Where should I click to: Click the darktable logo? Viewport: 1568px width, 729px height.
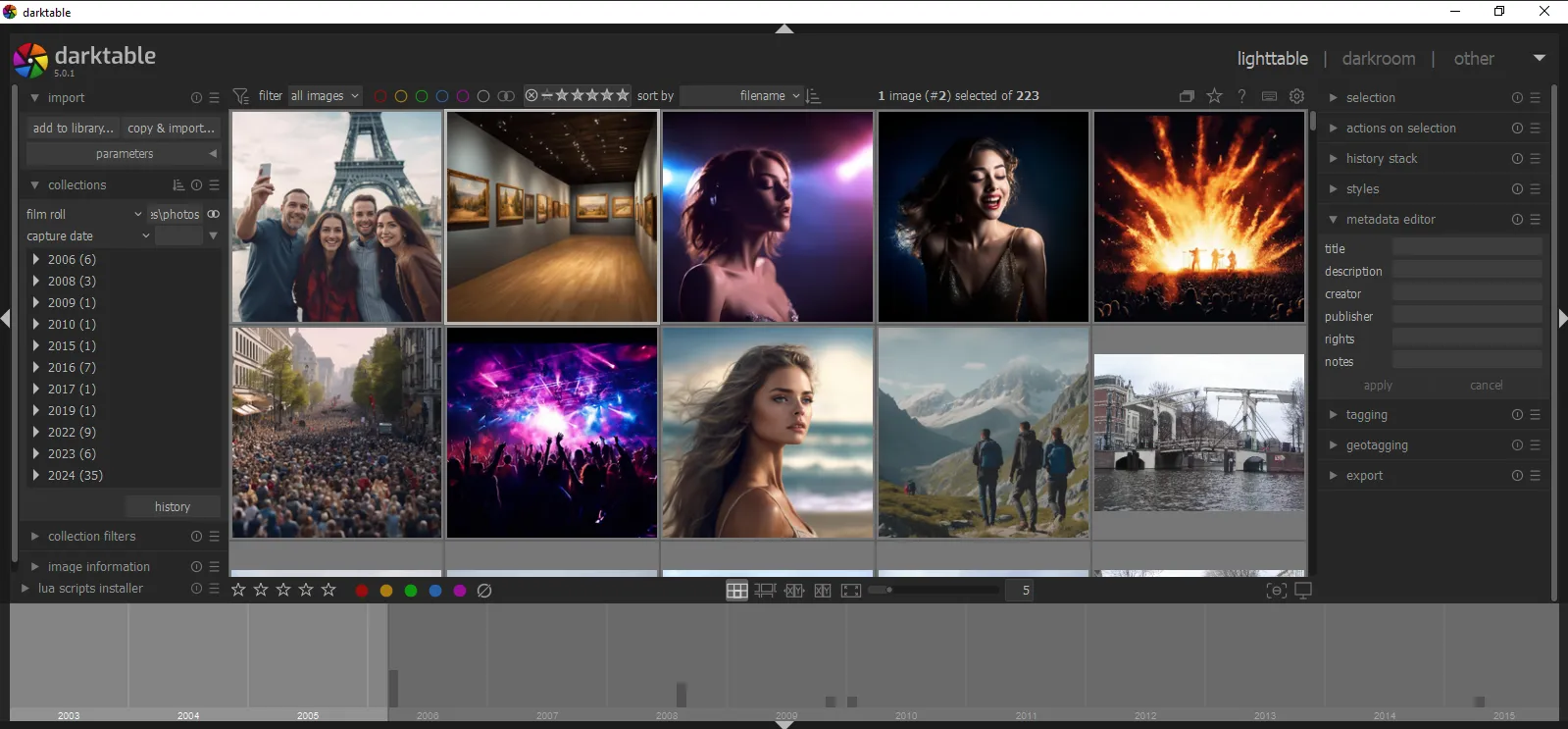30,60
